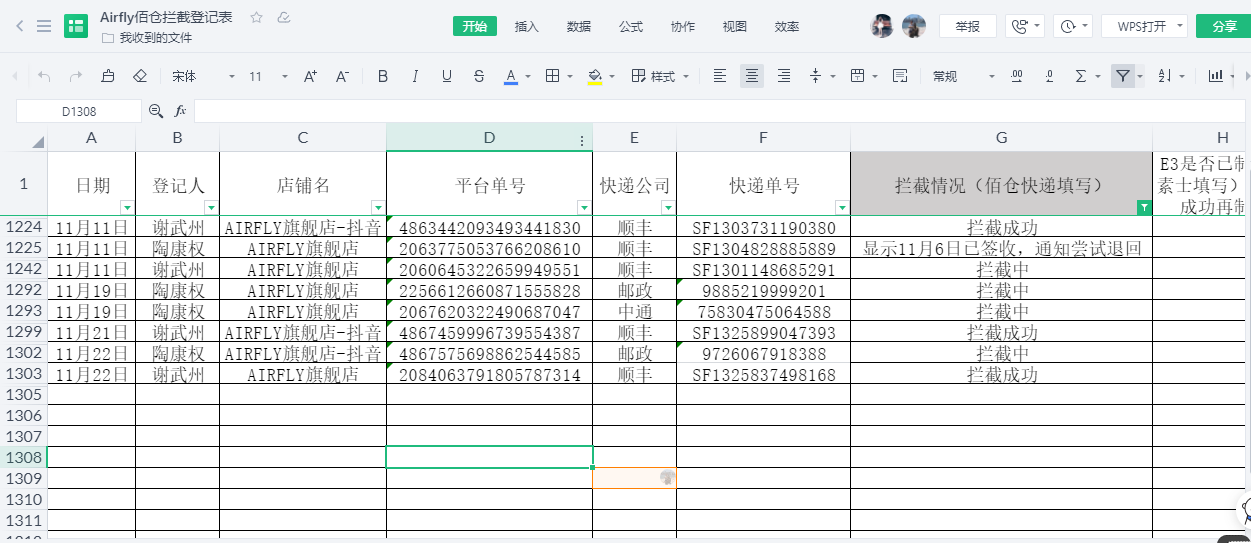Click the cloud save status icon
This screenshot has height=543, width=1251.
[x=285, y=17]
